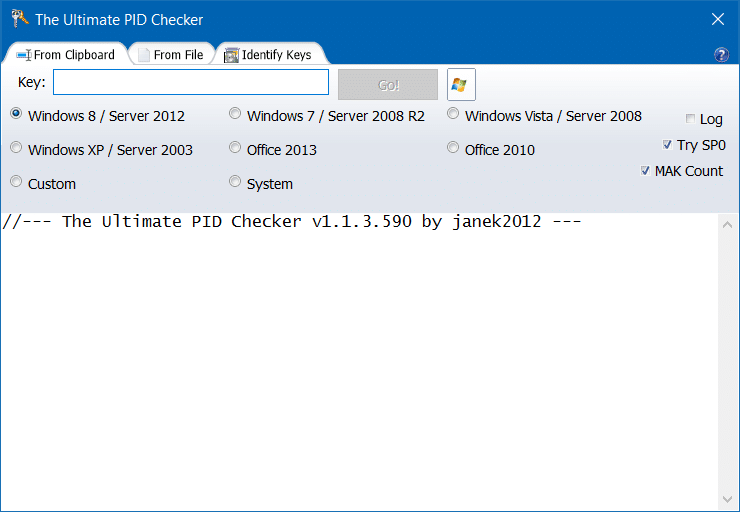Screen dimensions: 740x512
Task: Choose the Office 2010 radio button
Action: pos(453,148)
